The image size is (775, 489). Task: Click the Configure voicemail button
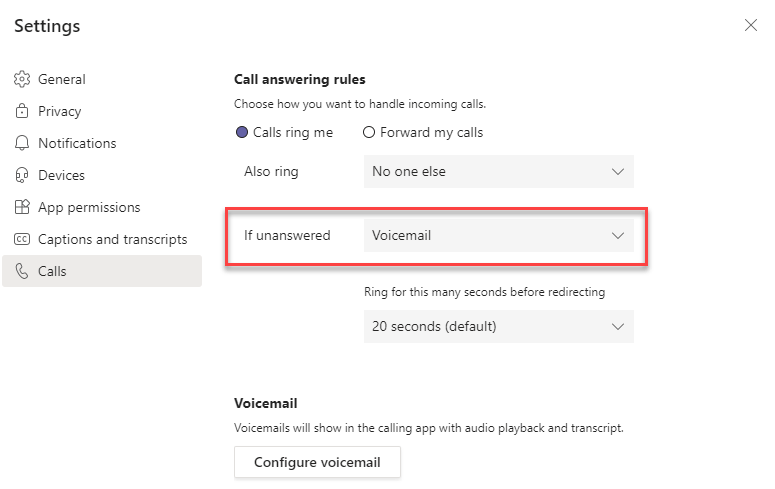point(317,462)
